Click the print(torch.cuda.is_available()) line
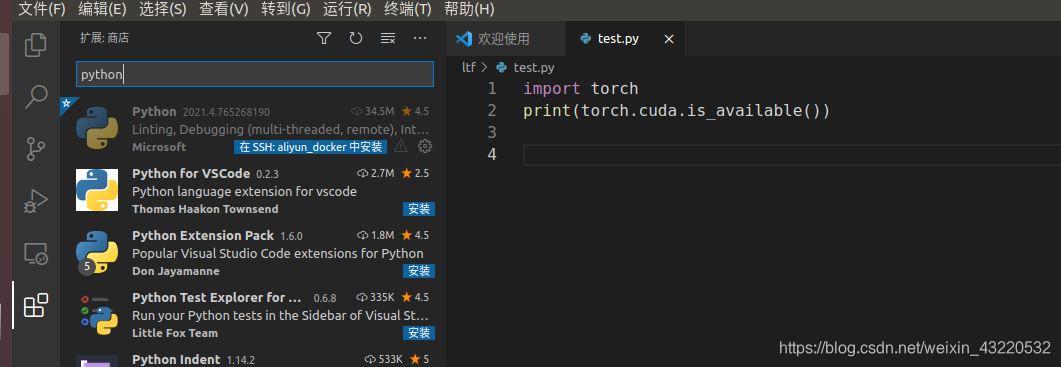 677,110
